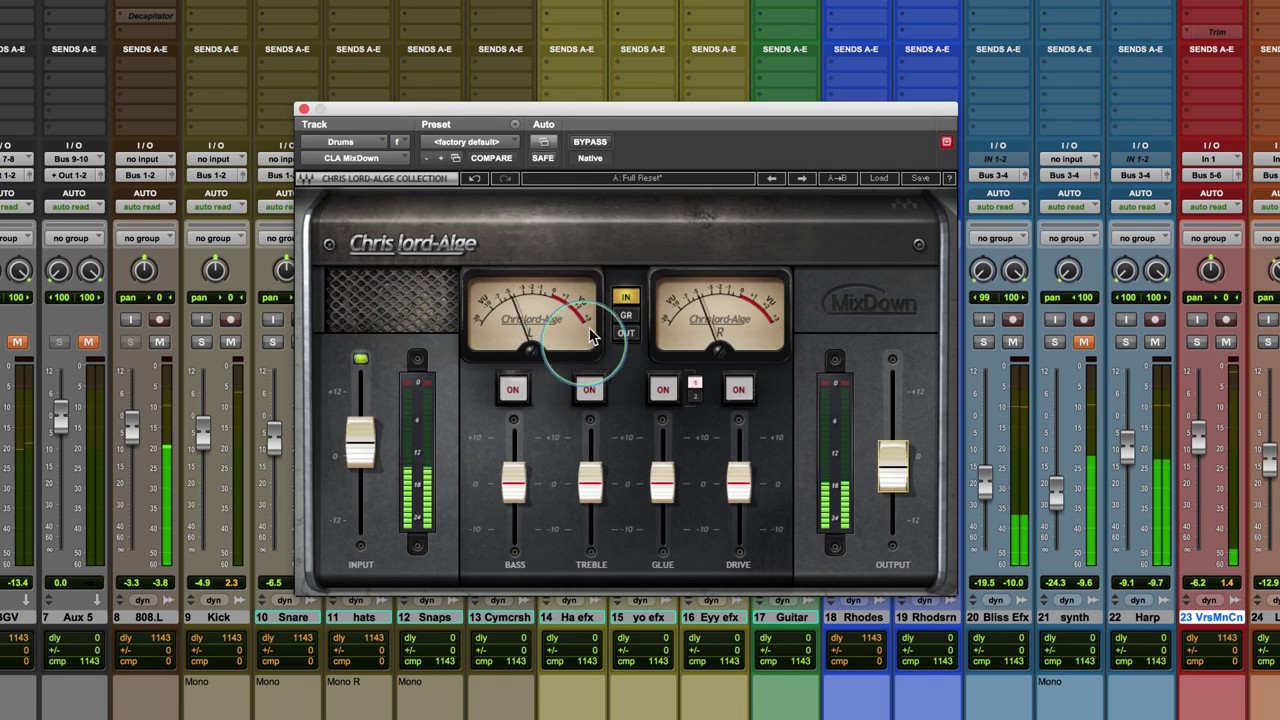
Task: Click the pan knob on the VrsMnCn track
Action: pyautogui.click(x=1210, y=269)
